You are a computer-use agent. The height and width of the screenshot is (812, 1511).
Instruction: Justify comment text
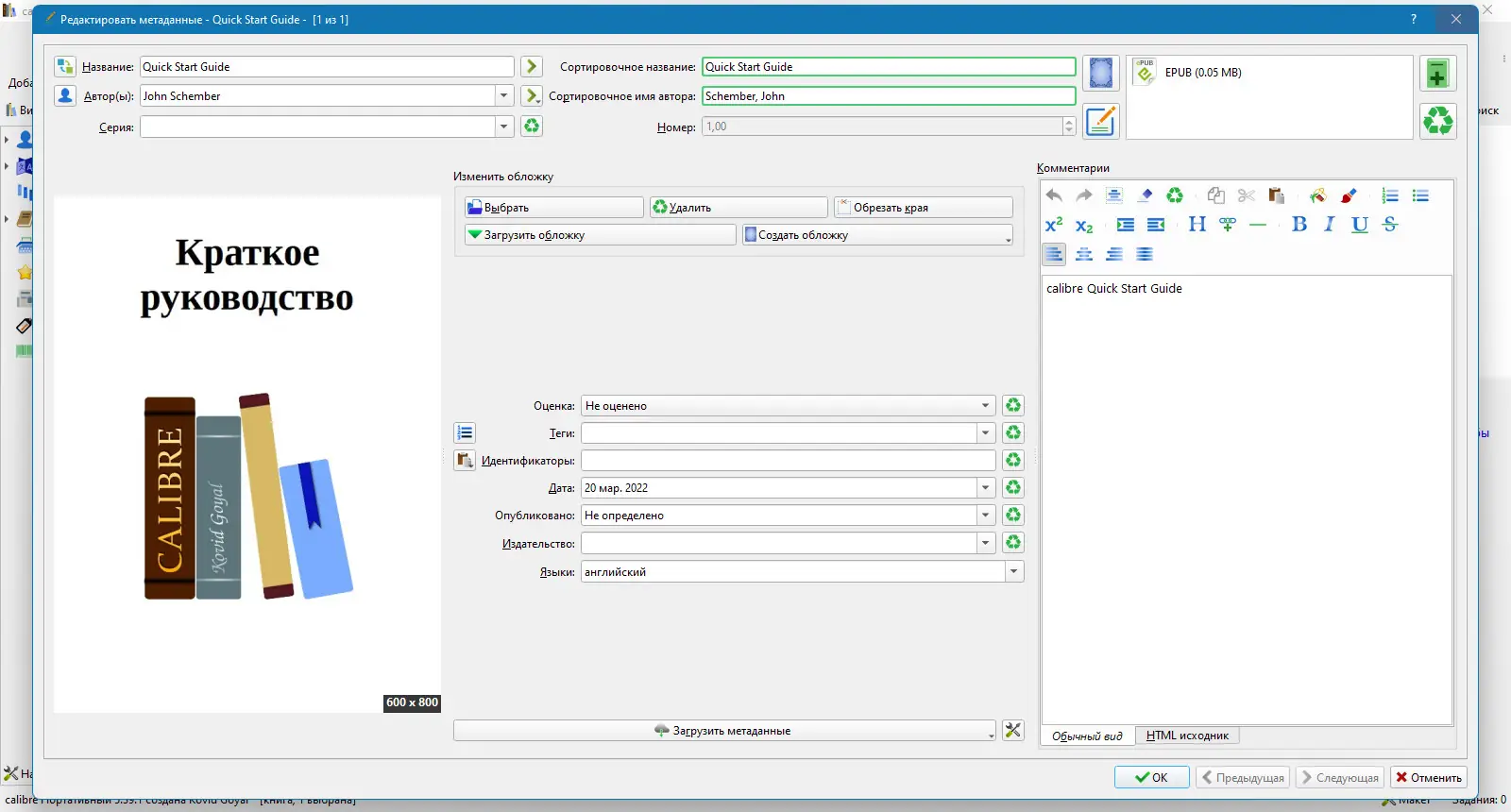click(x=1145, y=254)
